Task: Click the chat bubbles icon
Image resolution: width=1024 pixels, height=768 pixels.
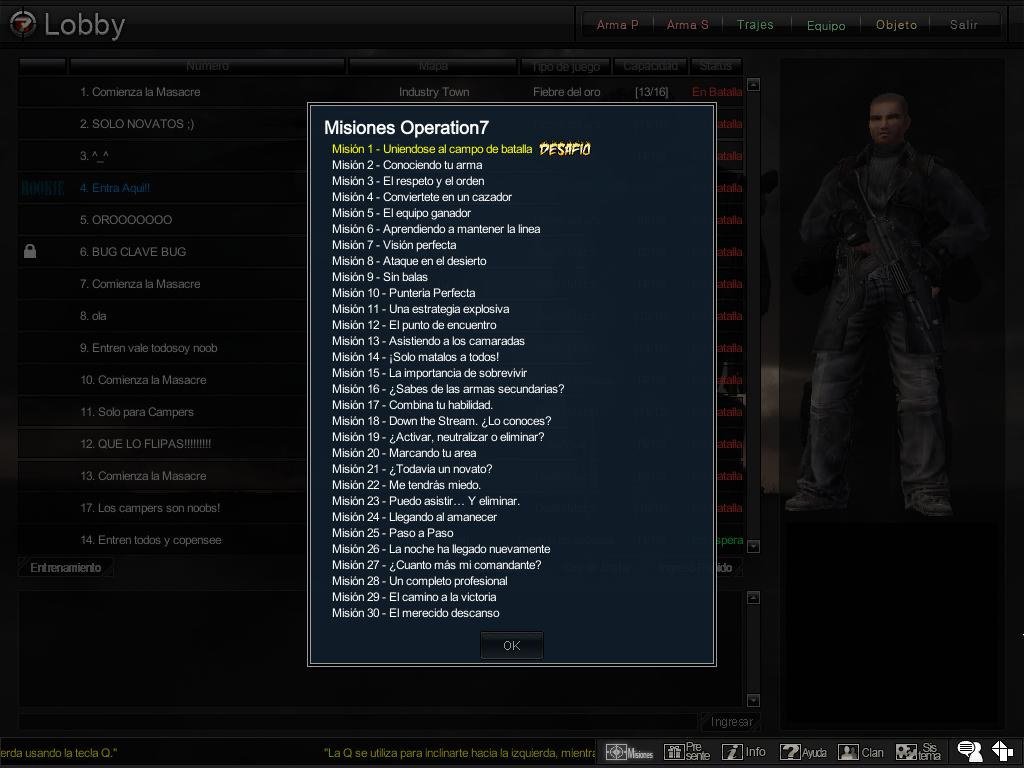Action: [970, 752]
